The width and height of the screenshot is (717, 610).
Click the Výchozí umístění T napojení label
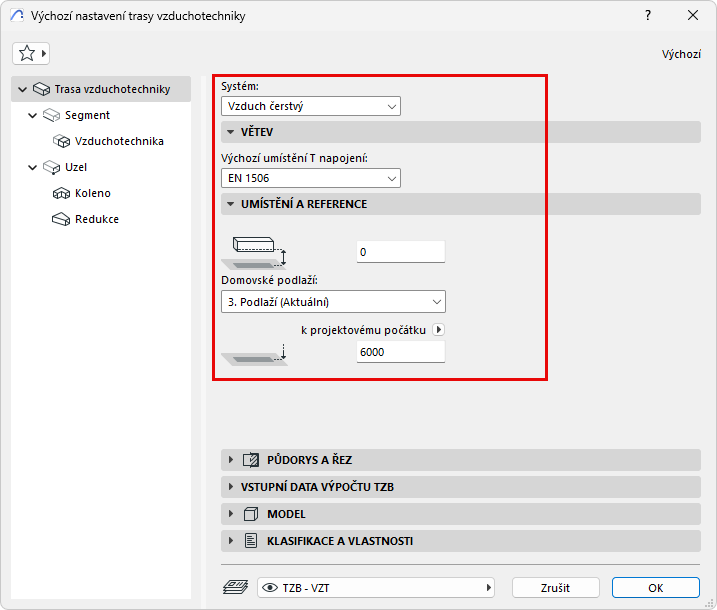tap(294, 158)
